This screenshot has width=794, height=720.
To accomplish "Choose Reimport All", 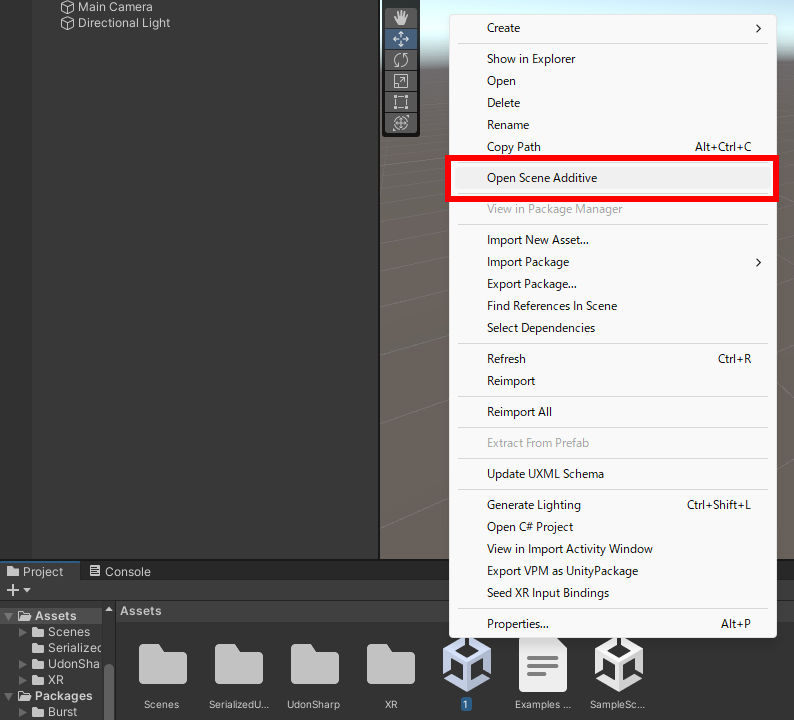I will tap(613, 412).
